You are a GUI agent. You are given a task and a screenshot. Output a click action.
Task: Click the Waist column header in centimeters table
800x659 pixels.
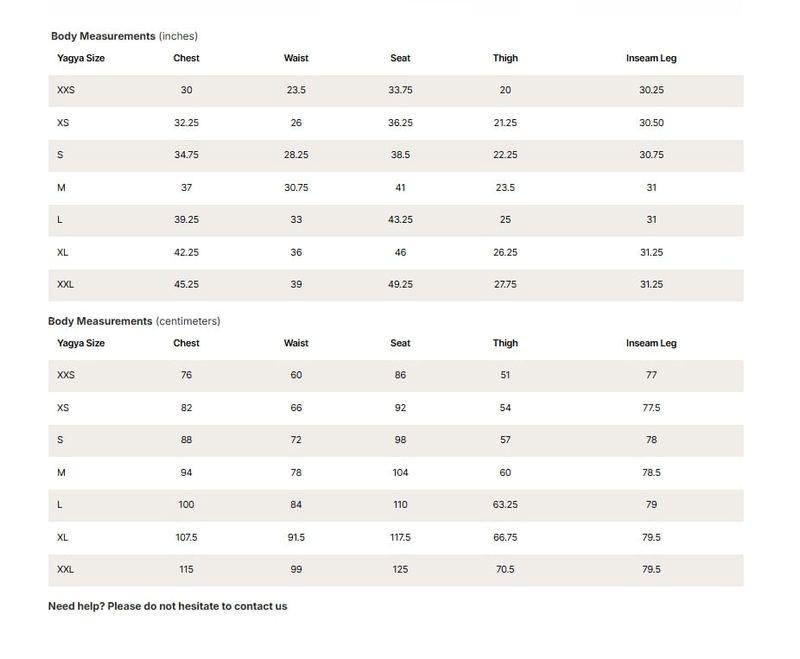tap(296, 343)
